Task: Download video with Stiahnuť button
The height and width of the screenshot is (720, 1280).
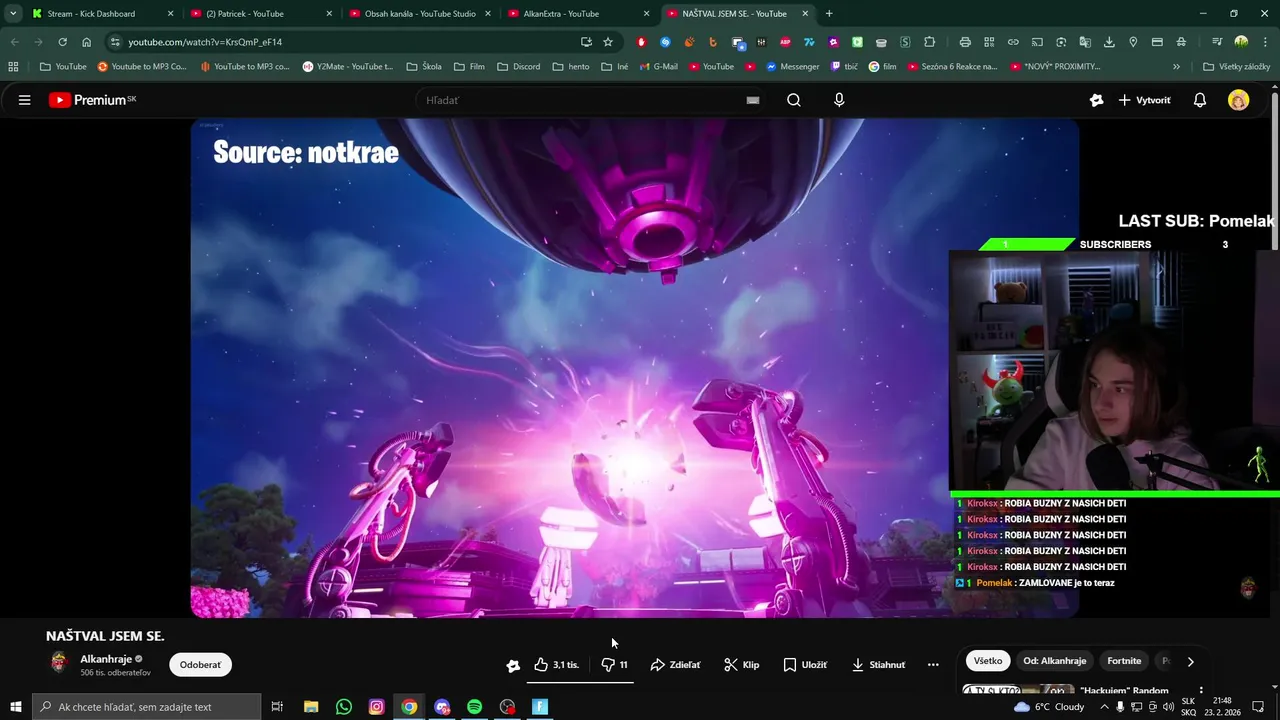Action: (x=878, y=665)
